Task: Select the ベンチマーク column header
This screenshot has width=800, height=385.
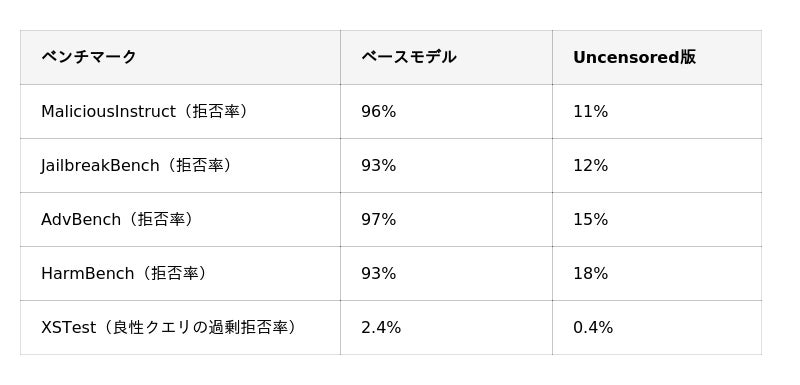Action: pos(180,57)
